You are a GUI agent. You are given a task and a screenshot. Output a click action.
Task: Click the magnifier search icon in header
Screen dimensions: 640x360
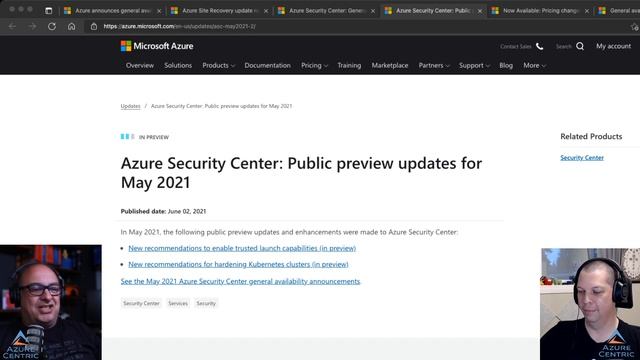pos(580,46)
